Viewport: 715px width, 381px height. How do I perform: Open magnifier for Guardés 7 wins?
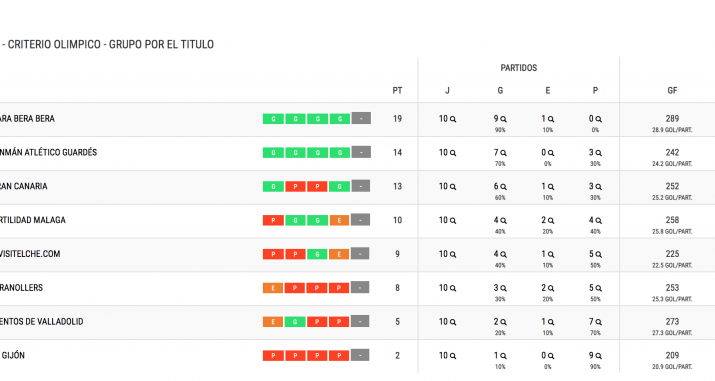point(503,153)
